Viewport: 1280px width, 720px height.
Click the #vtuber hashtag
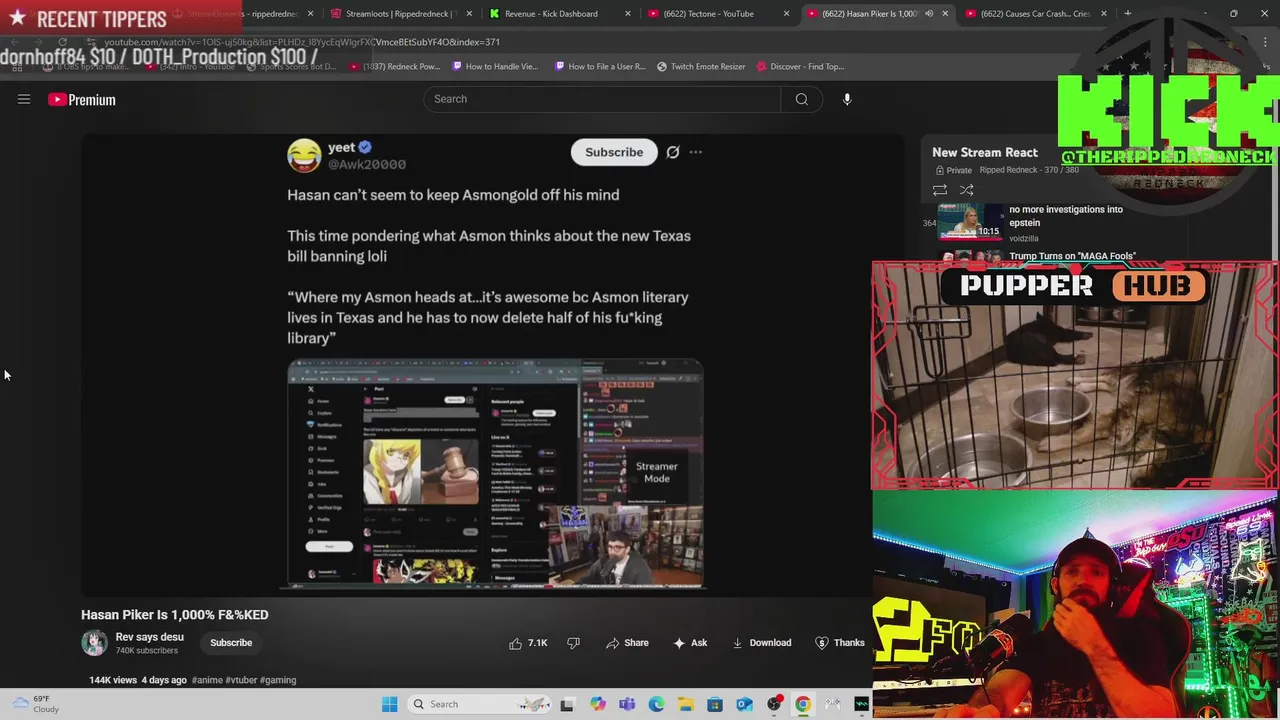tap(241, 680)
